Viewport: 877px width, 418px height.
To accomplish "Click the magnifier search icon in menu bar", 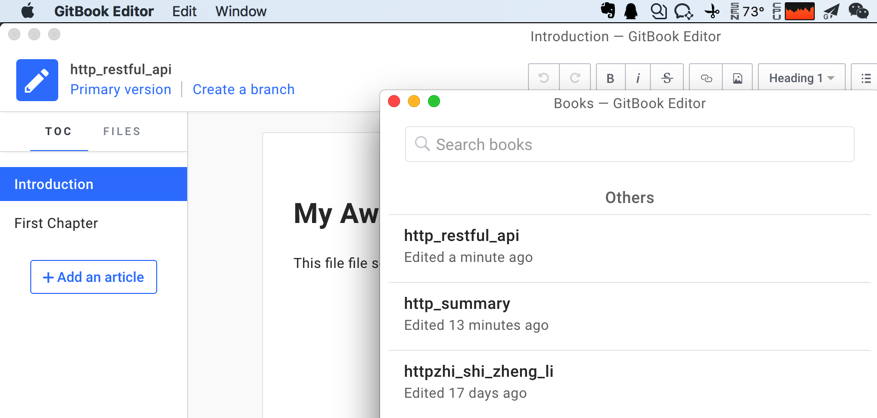I will point(659,11).
